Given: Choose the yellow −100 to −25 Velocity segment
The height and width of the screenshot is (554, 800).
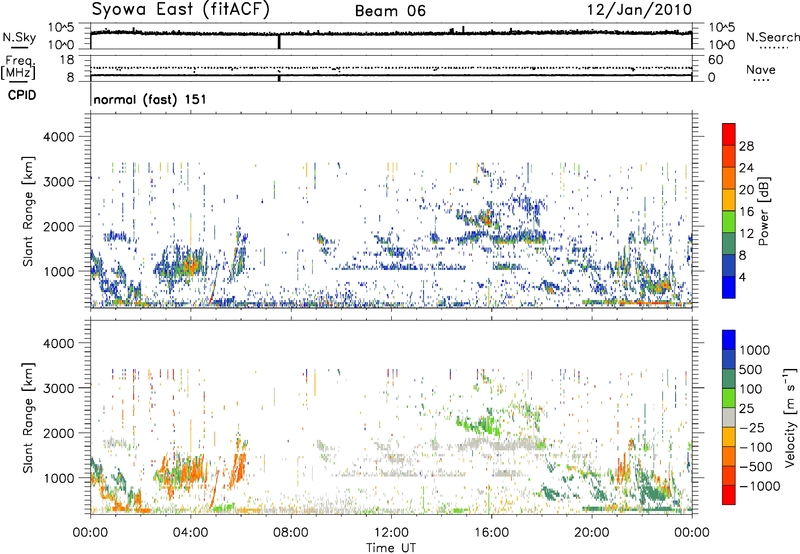Looking at the screenshot, I should tap(729, 437).
